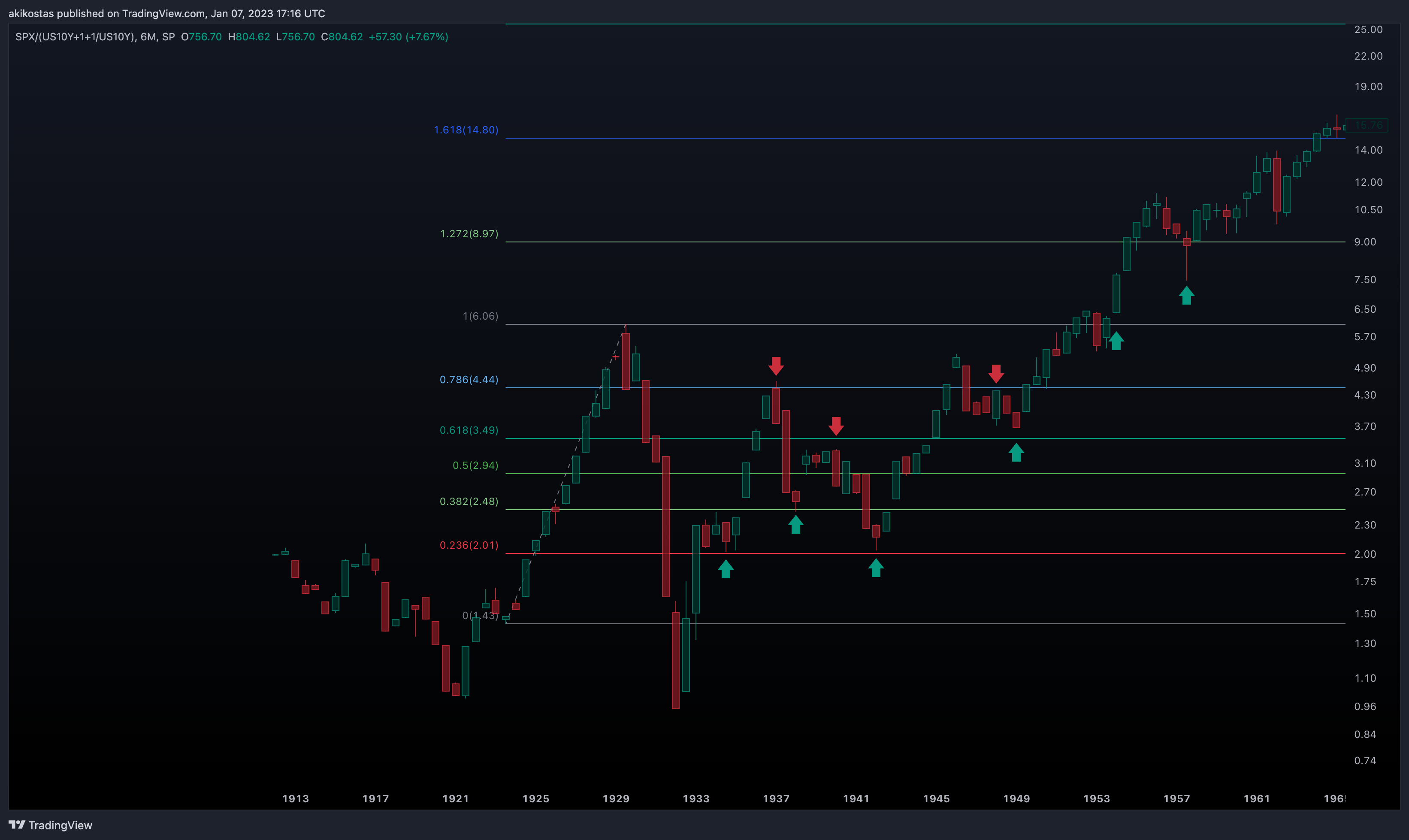Click the close value C804.62
This screenshot has width=1409, height=840.
pos(342,37)
